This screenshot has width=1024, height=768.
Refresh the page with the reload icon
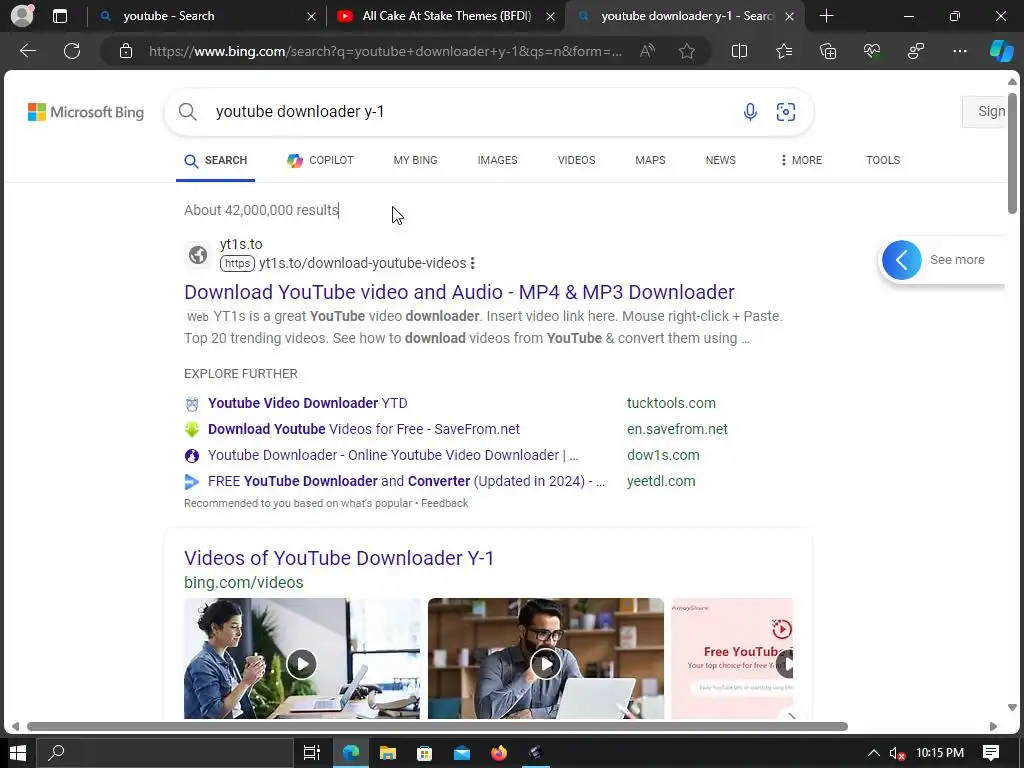click(72, 51)
